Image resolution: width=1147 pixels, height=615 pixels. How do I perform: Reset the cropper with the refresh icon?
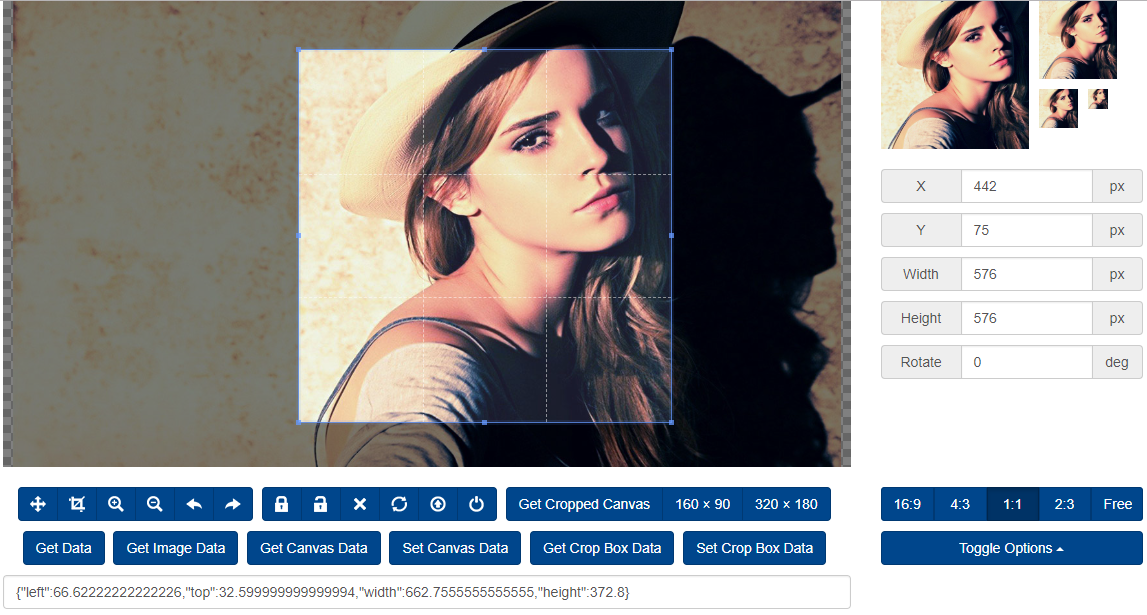point(399,504)
